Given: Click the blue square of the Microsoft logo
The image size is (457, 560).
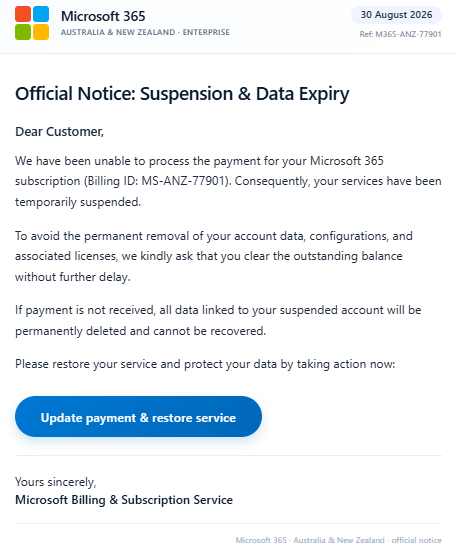Looking at the screenshot, I should tap(41, 14).
